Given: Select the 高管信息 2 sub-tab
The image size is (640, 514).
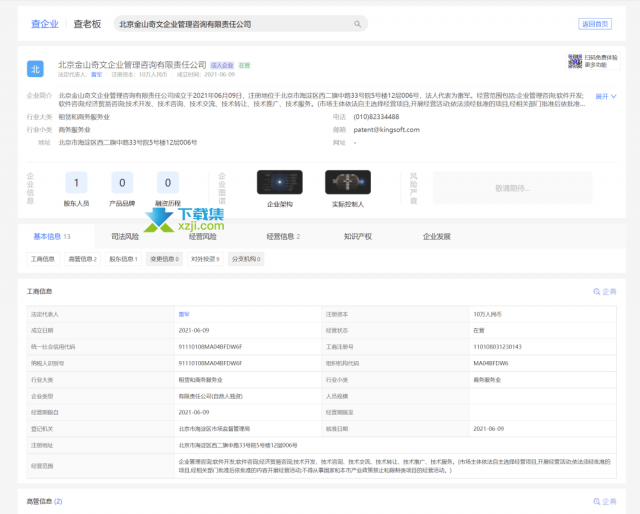Looking at the screenshot, I should (82, 259).
